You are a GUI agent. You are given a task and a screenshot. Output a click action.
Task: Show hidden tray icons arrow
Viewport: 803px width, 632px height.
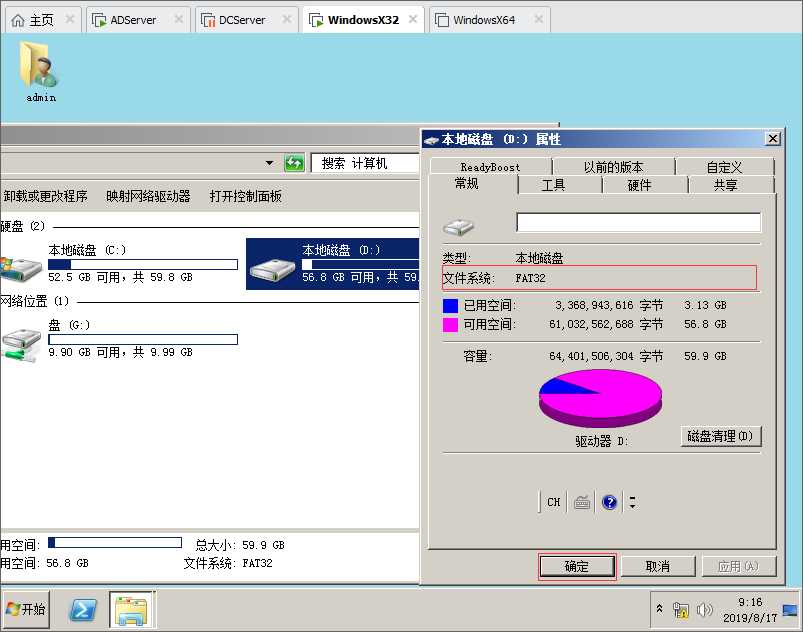pyautogui.click(x=660, y=609)
